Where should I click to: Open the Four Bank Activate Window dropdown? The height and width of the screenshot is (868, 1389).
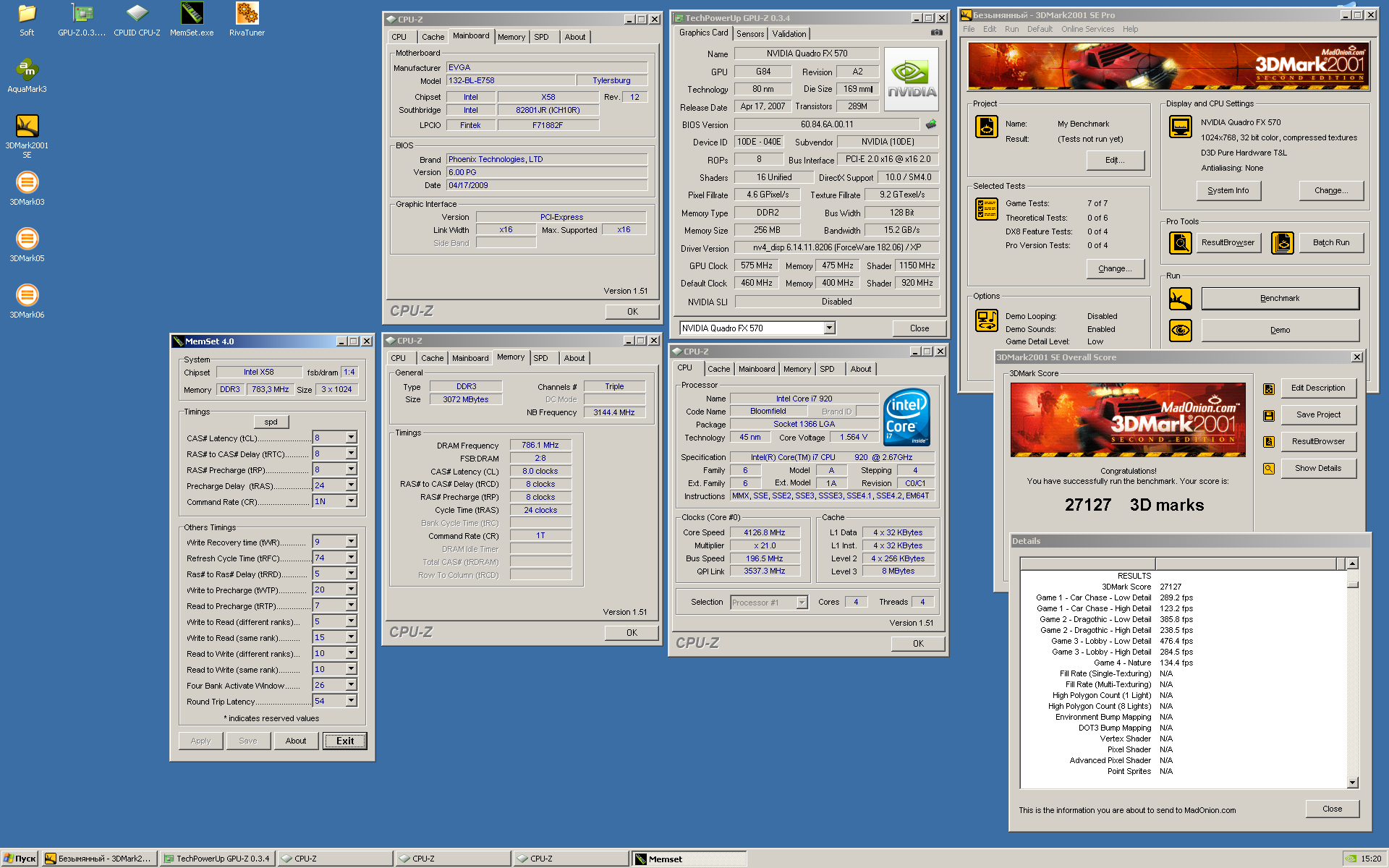pyautogui.click(x=351, y=685)
